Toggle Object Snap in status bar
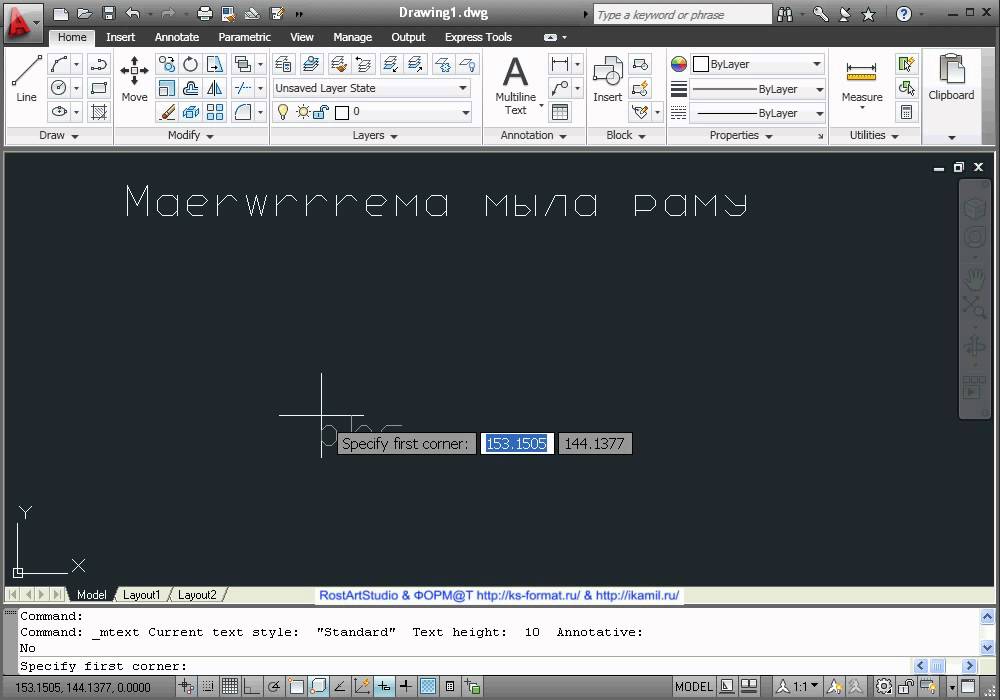 tap(296, 687)
